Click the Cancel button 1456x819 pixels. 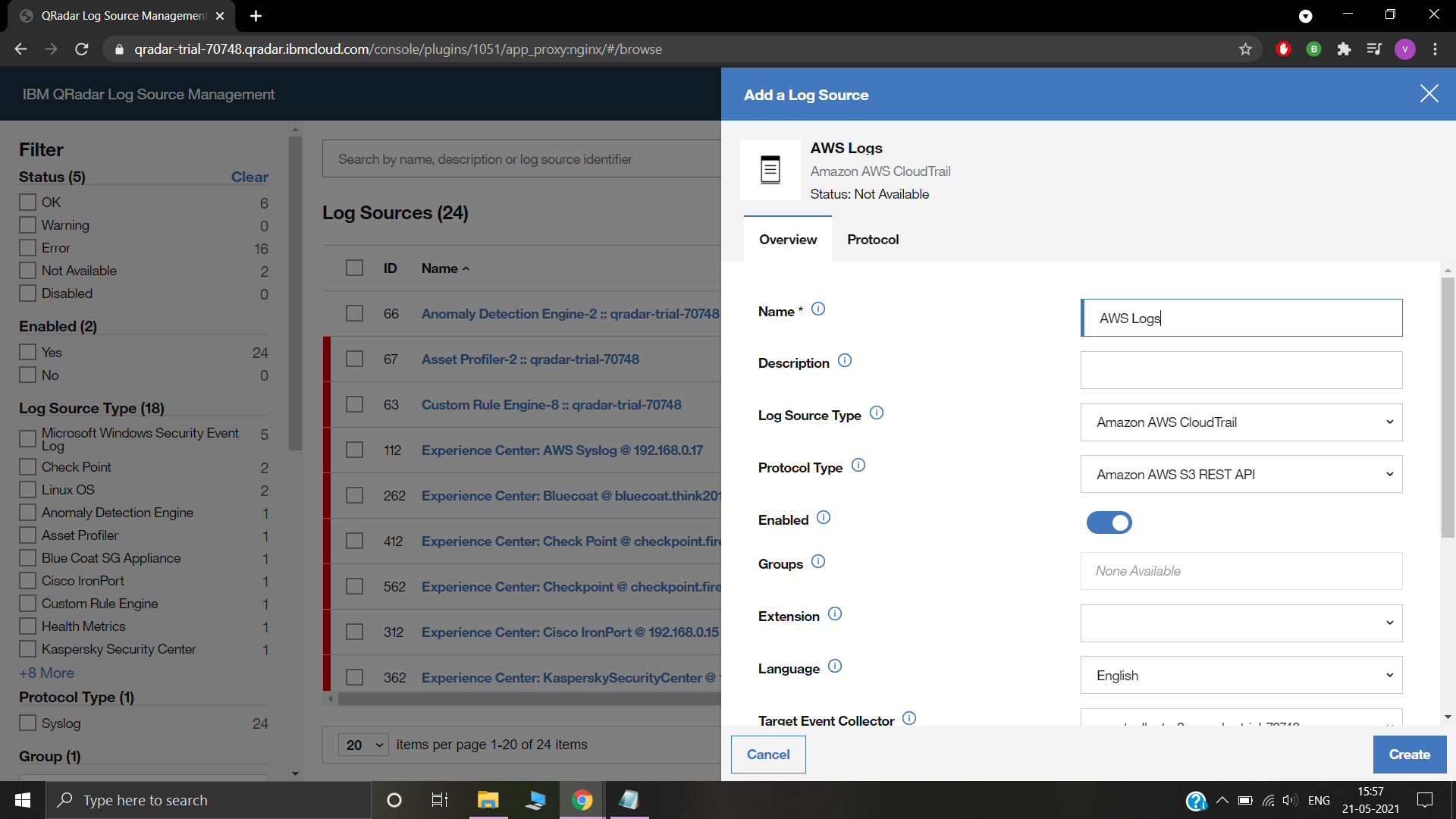click(768, 755)
